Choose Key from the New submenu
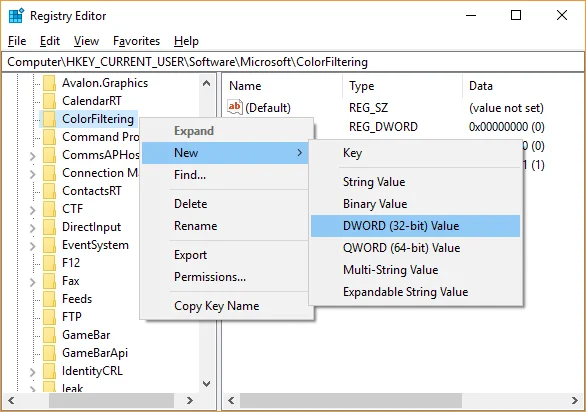The height and width of the screenshot is (412, 586). (x=415, y=153)
